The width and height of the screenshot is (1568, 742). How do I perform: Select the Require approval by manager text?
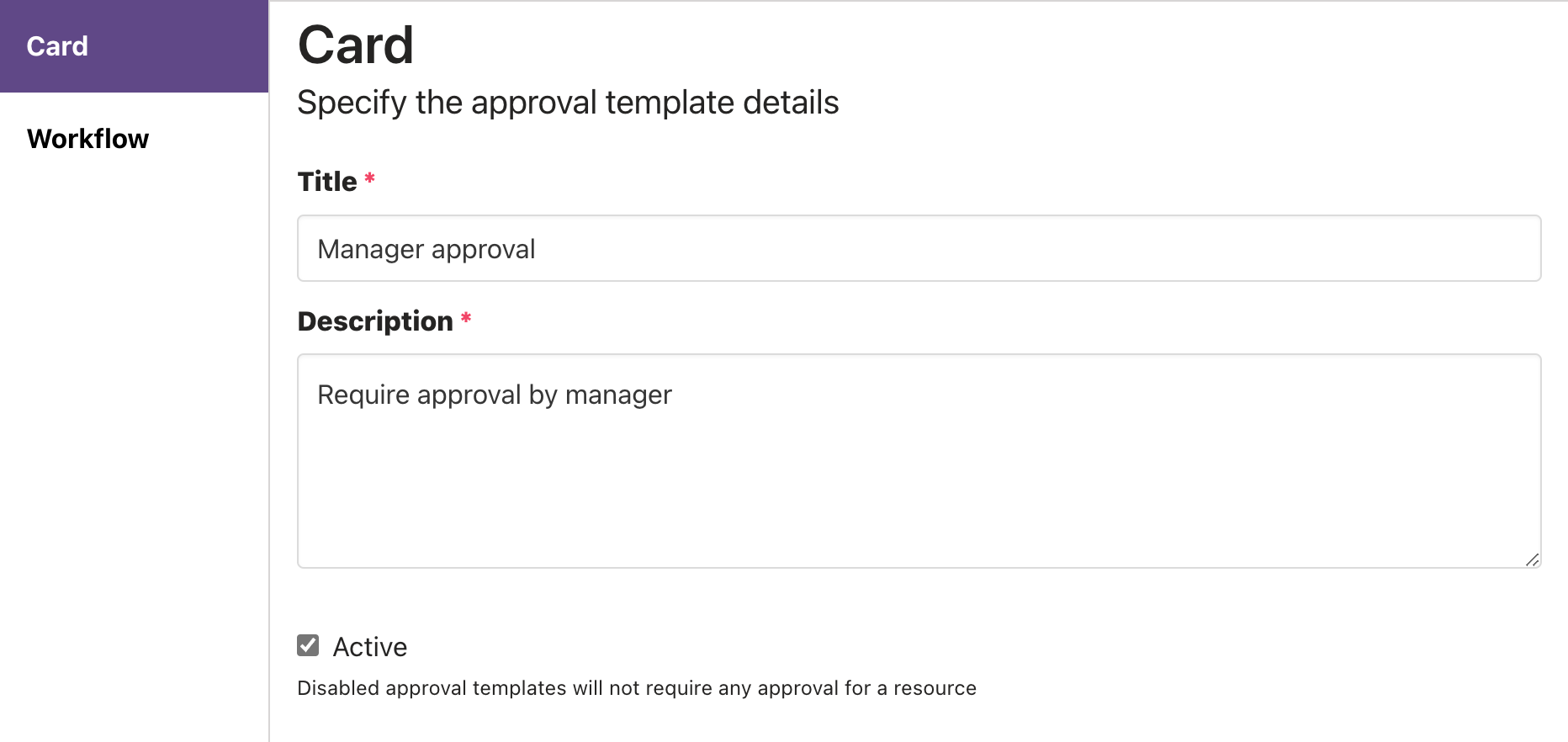[x=494, y=394]
